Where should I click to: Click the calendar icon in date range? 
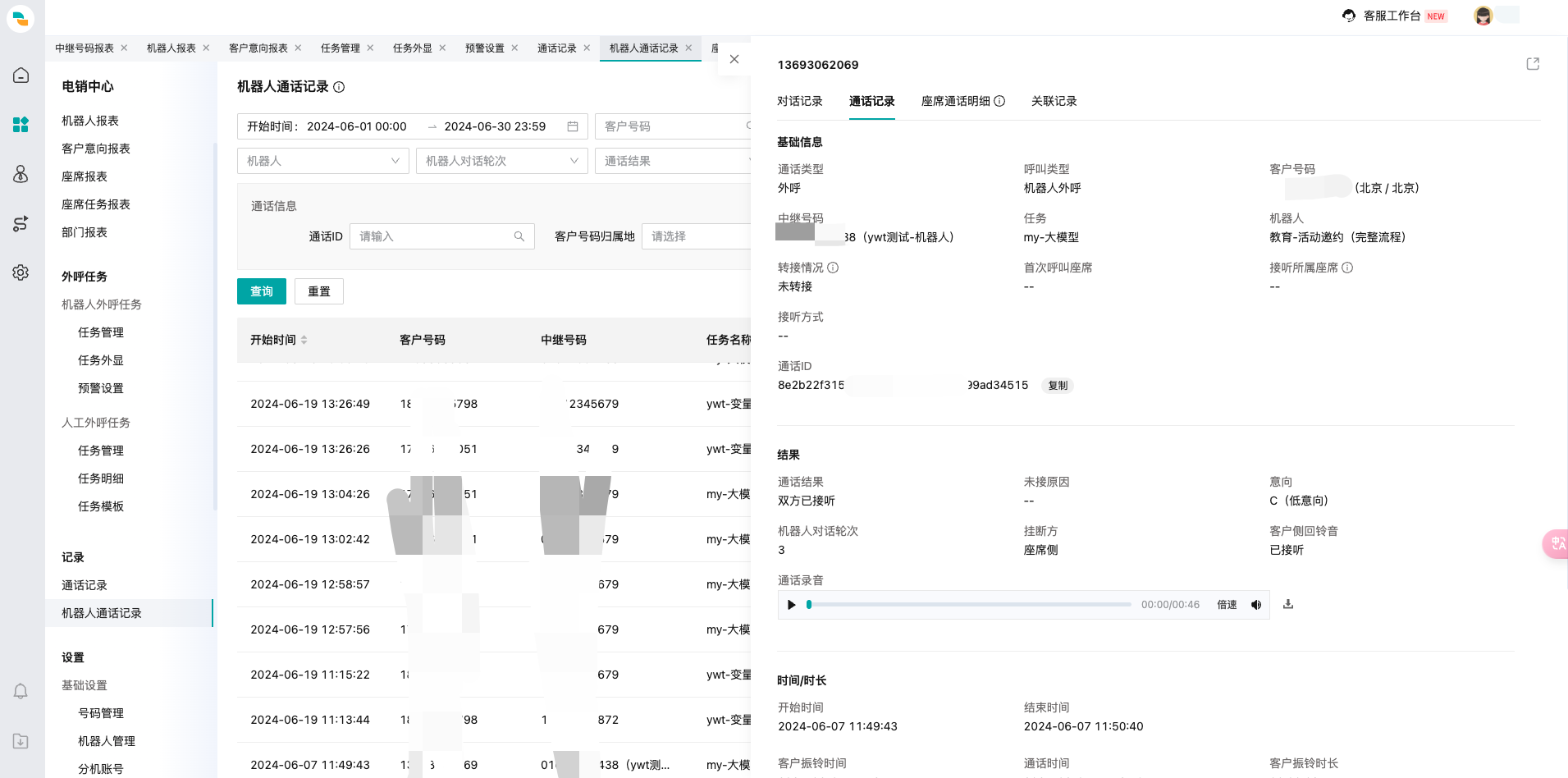[573, 126]
